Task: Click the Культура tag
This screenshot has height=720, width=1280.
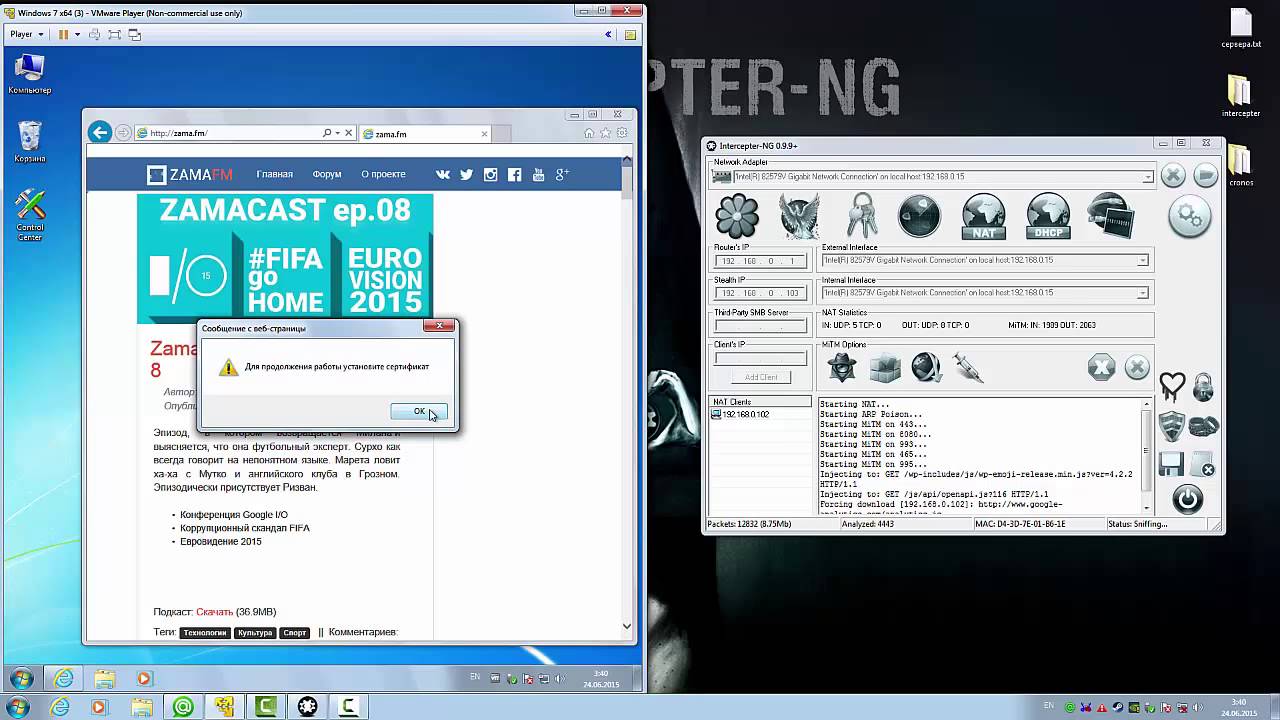Action: click(x=255, y=632)
